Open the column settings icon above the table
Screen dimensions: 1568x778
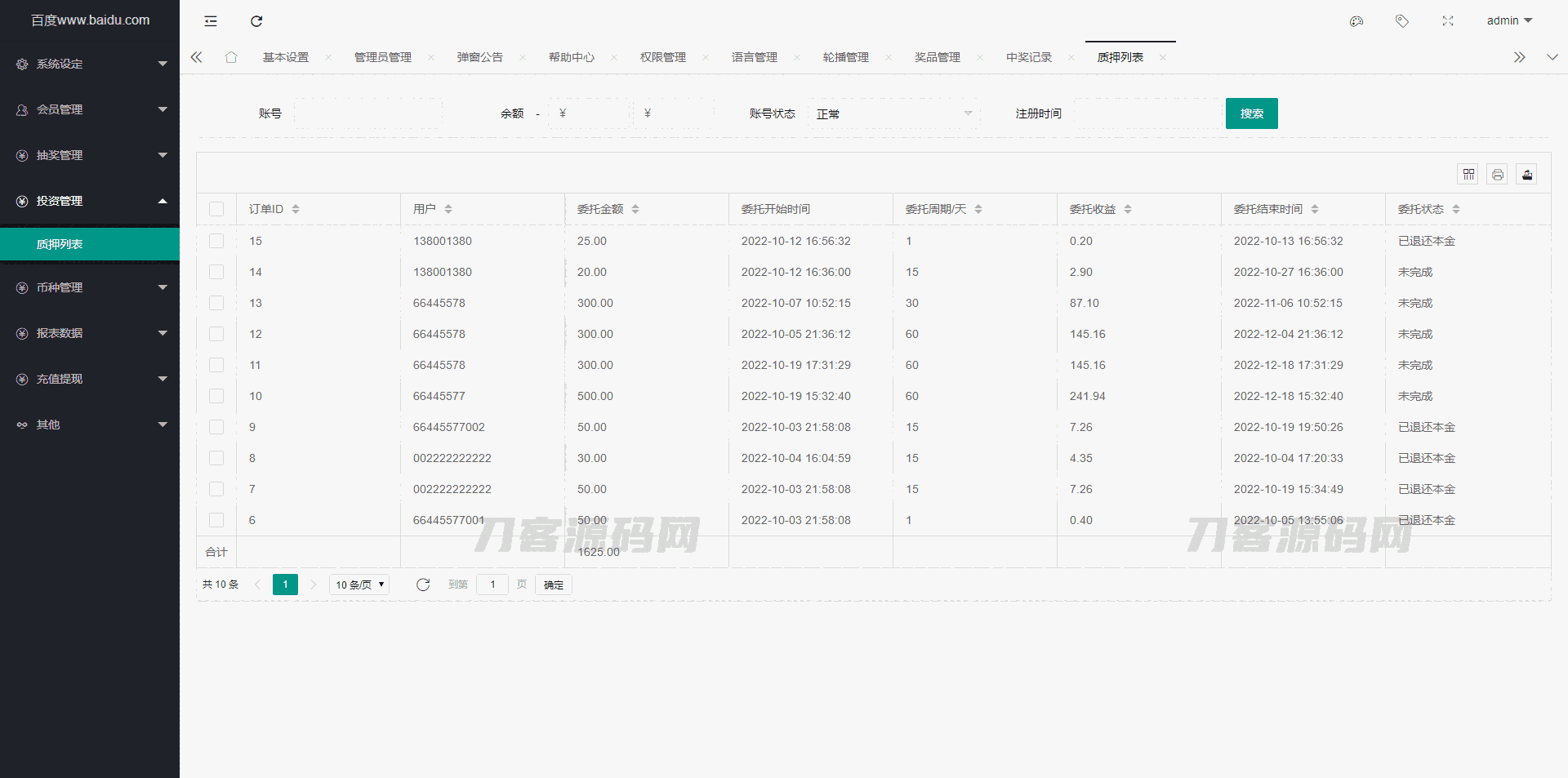pos(1468,174)
